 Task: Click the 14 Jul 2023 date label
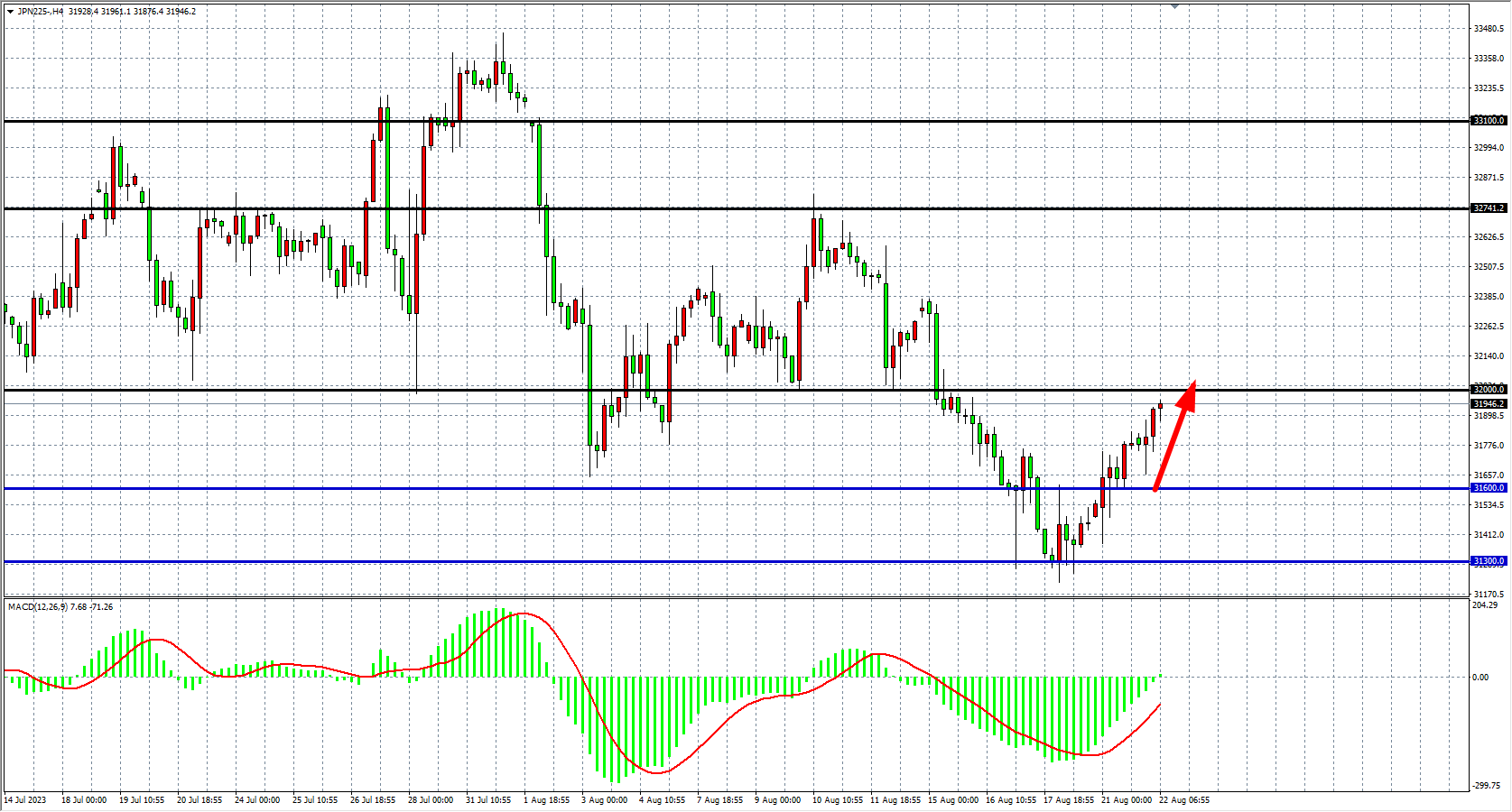coord(25,800)
